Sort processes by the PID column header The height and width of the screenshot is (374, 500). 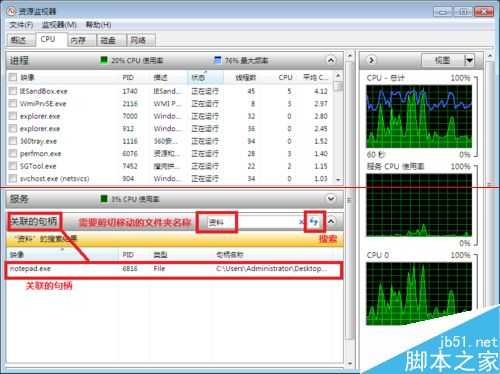(128, 77)
